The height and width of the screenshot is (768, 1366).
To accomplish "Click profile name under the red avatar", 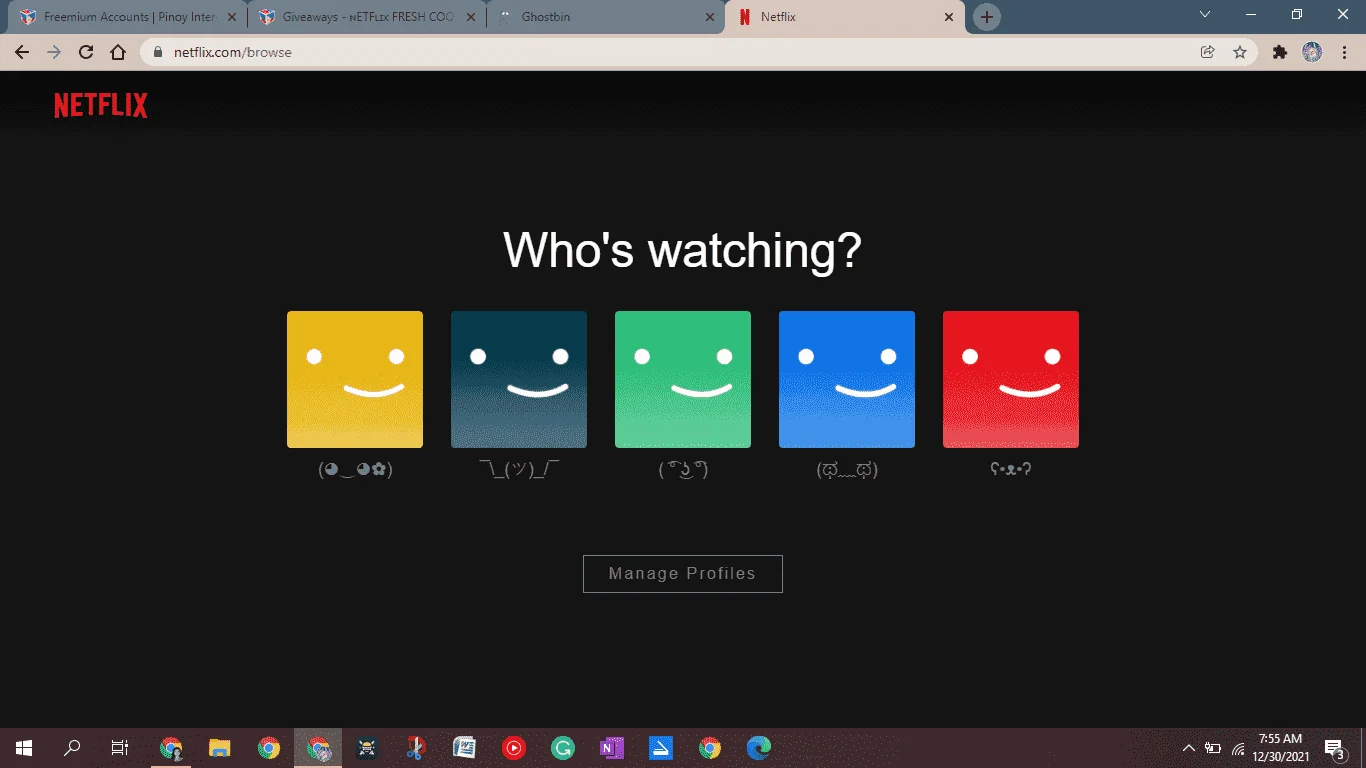I will coord(1011,468).
